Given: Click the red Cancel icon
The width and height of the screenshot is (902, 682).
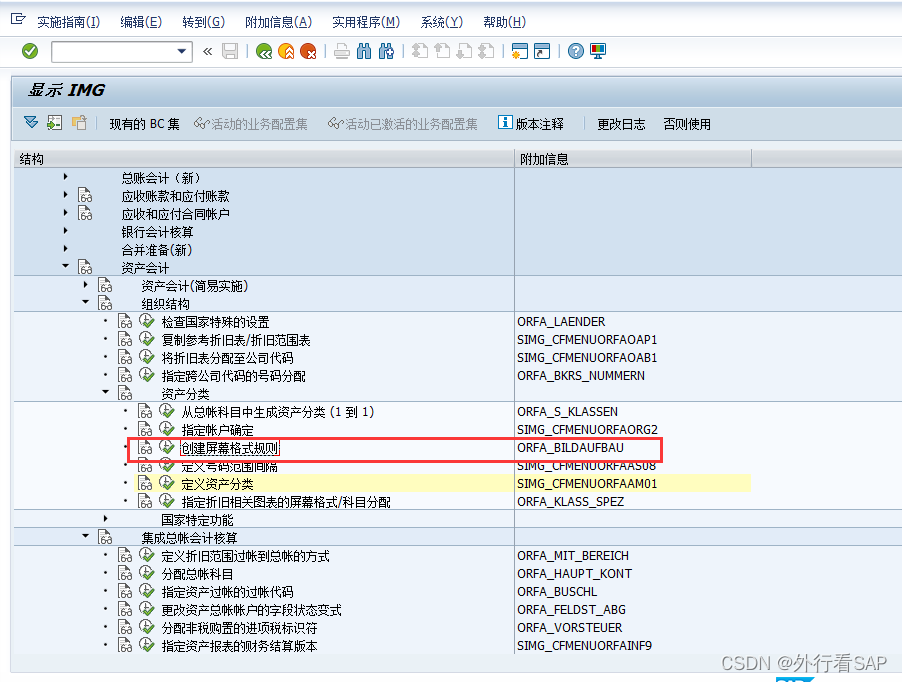Looking at the screenshot, I should 307,51.
